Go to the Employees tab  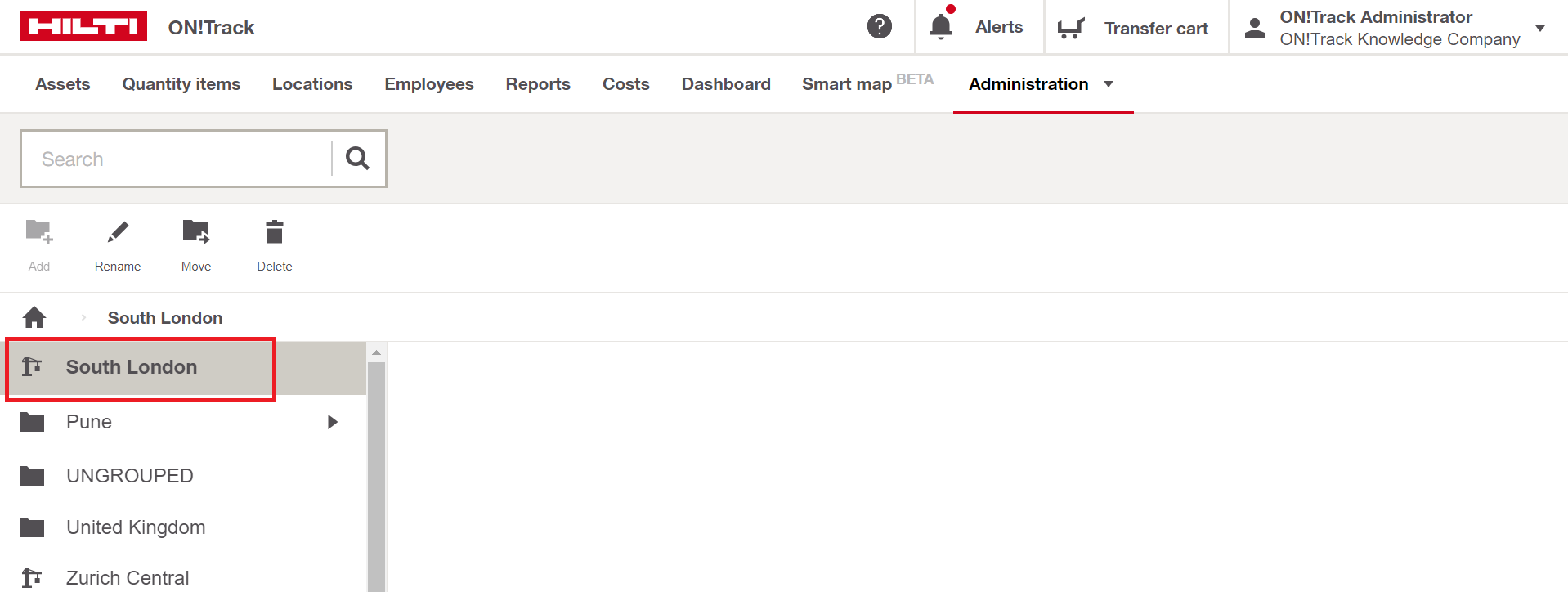coord(429,84)
